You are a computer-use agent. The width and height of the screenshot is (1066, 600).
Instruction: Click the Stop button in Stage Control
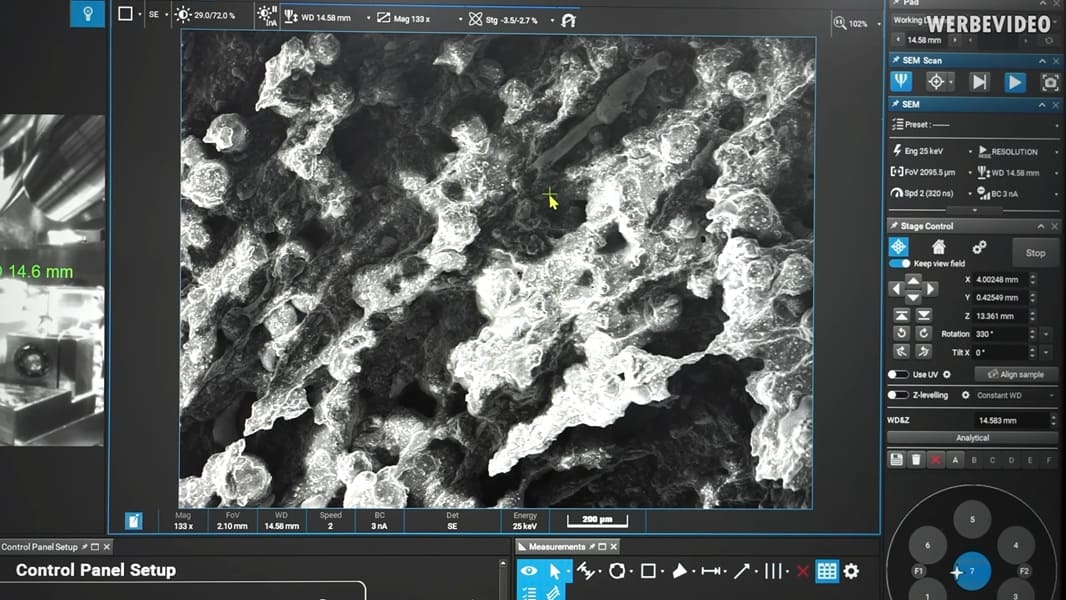(1035, 253)
